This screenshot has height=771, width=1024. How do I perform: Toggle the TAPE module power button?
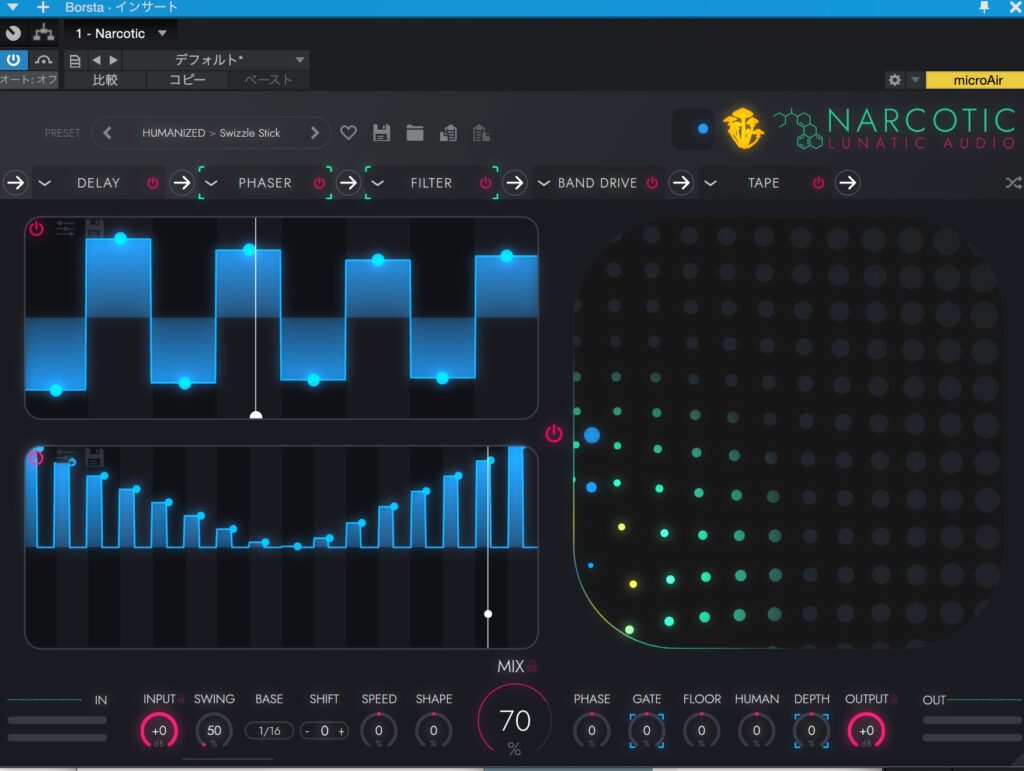(x=819, y=183)
